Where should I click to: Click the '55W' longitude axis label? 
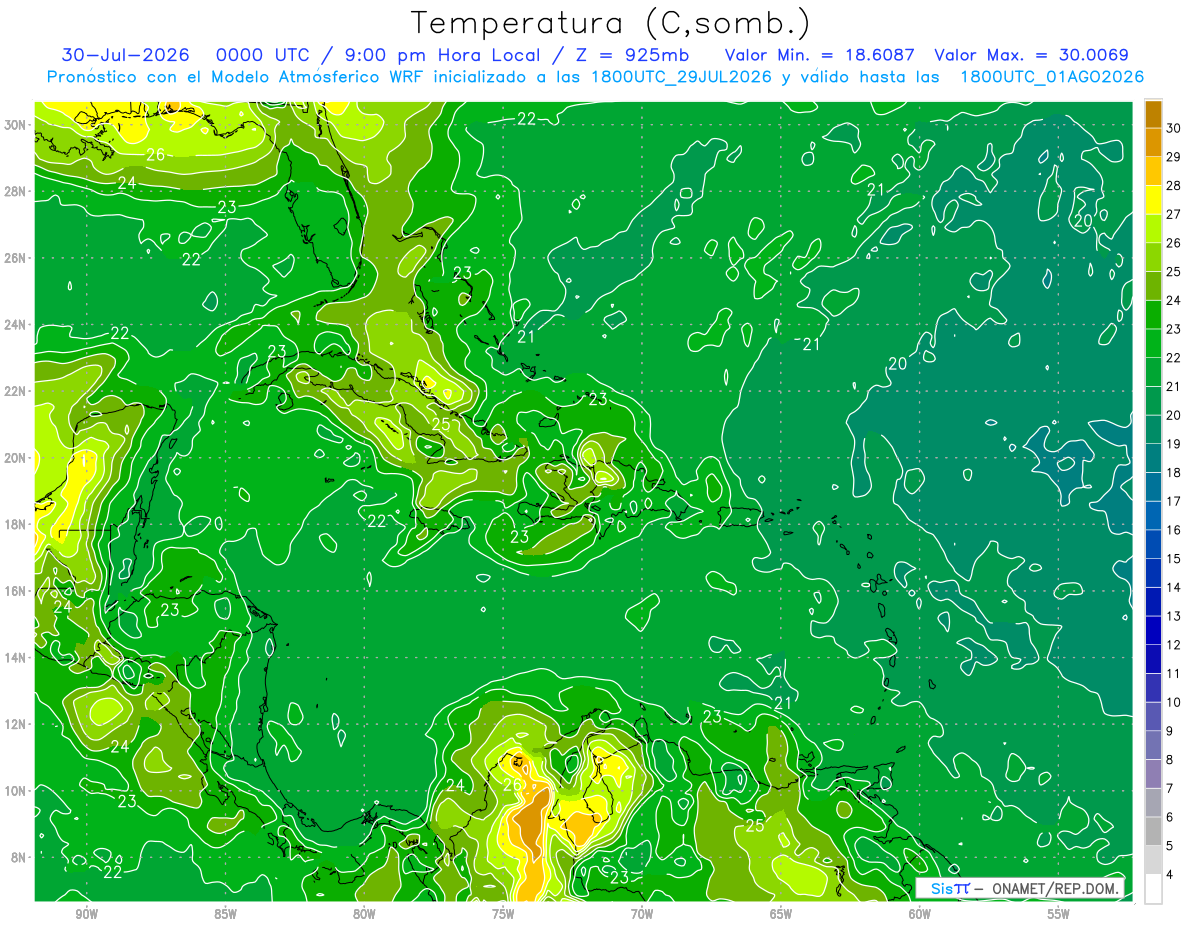tap(1058, 914)
